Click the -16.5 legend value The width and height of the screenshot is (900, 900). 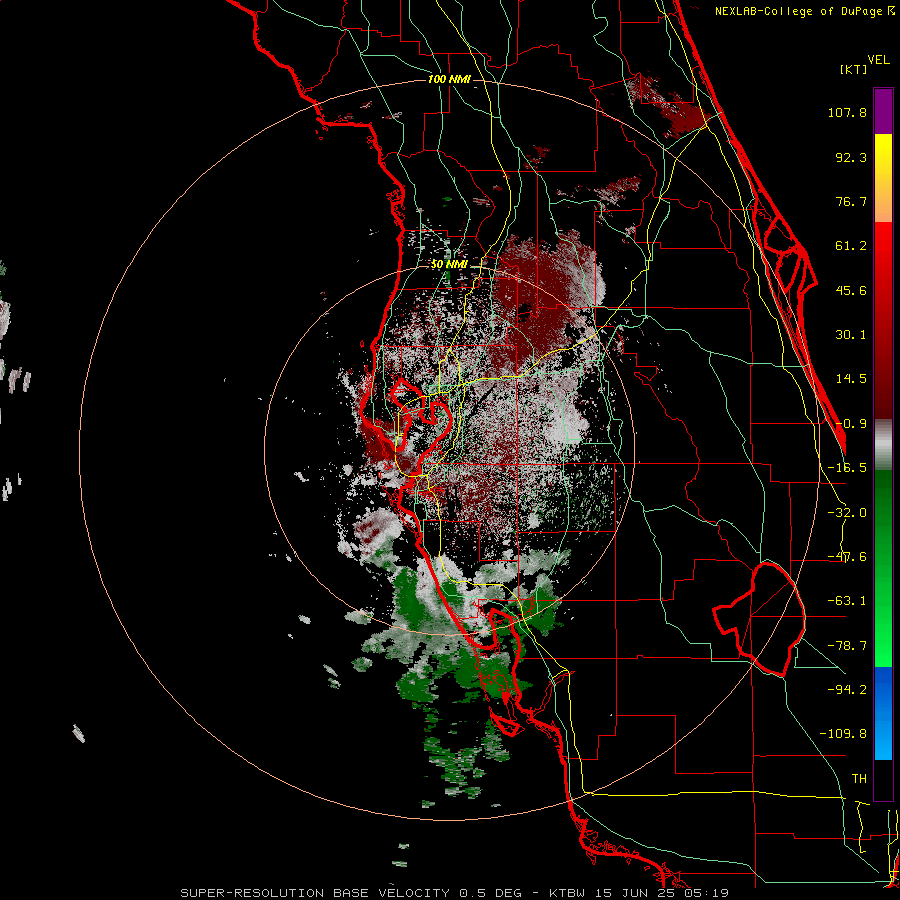point(847,468)
